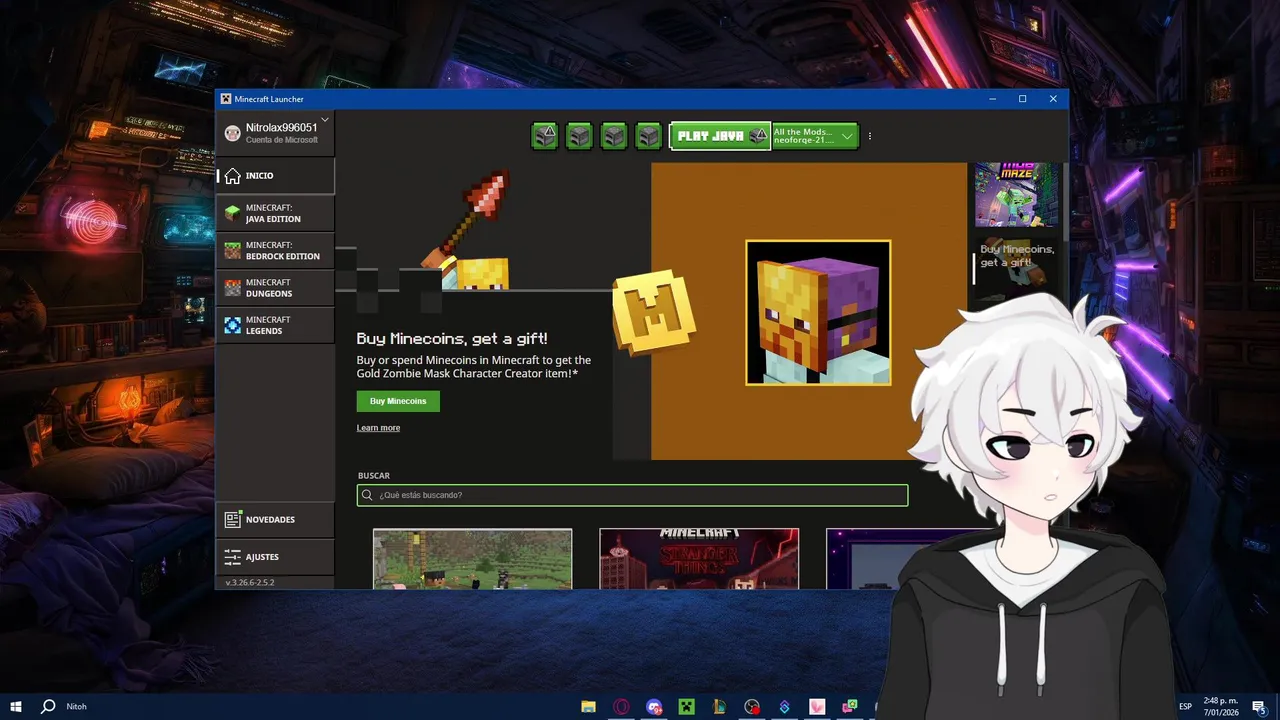Viewport: 1280px width, 720px height.
Task: Open the first news card with grassy landscape
Action: (x=472, y=559)
